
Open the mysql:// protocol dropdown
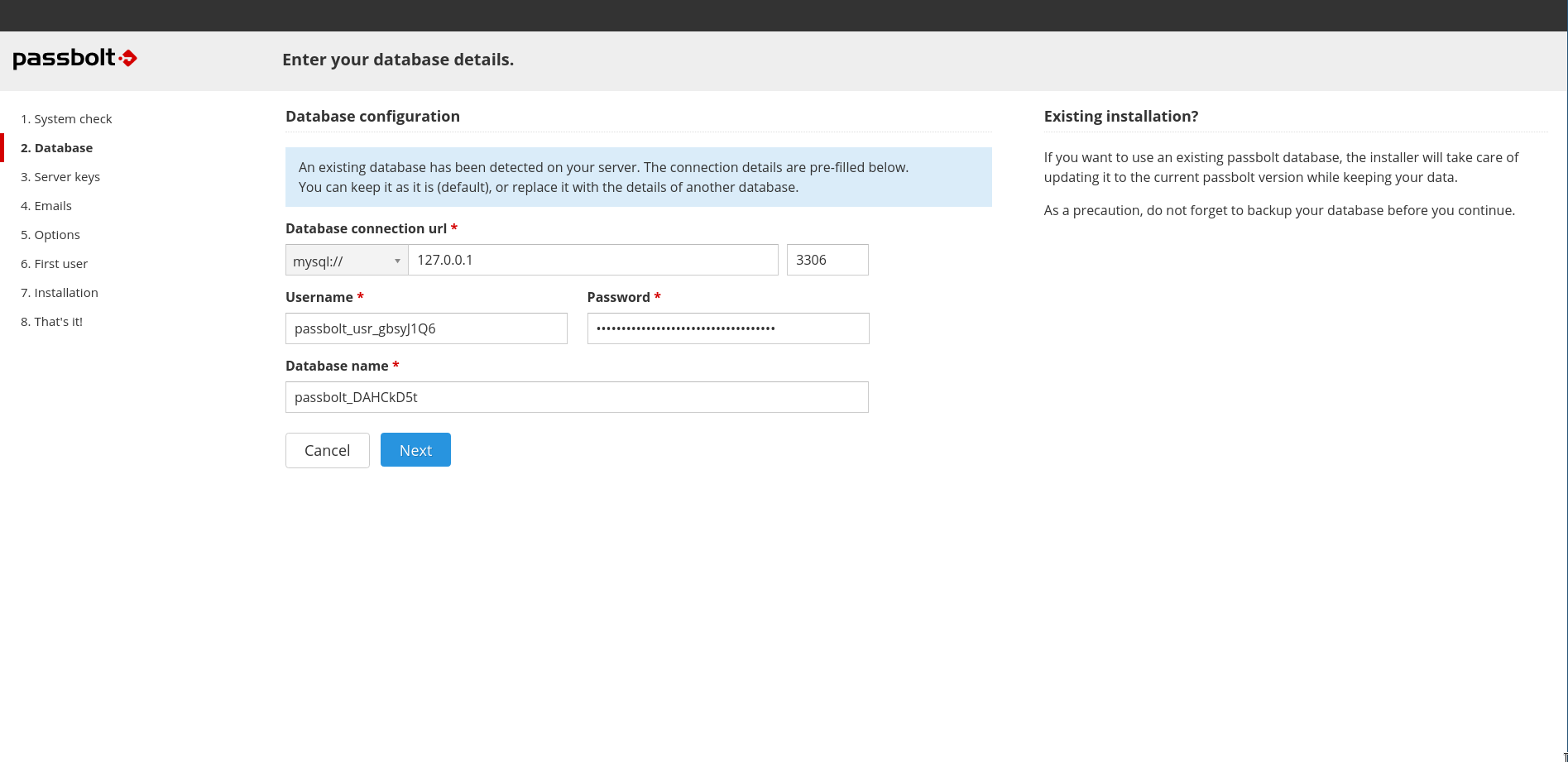tap(347, 260)
